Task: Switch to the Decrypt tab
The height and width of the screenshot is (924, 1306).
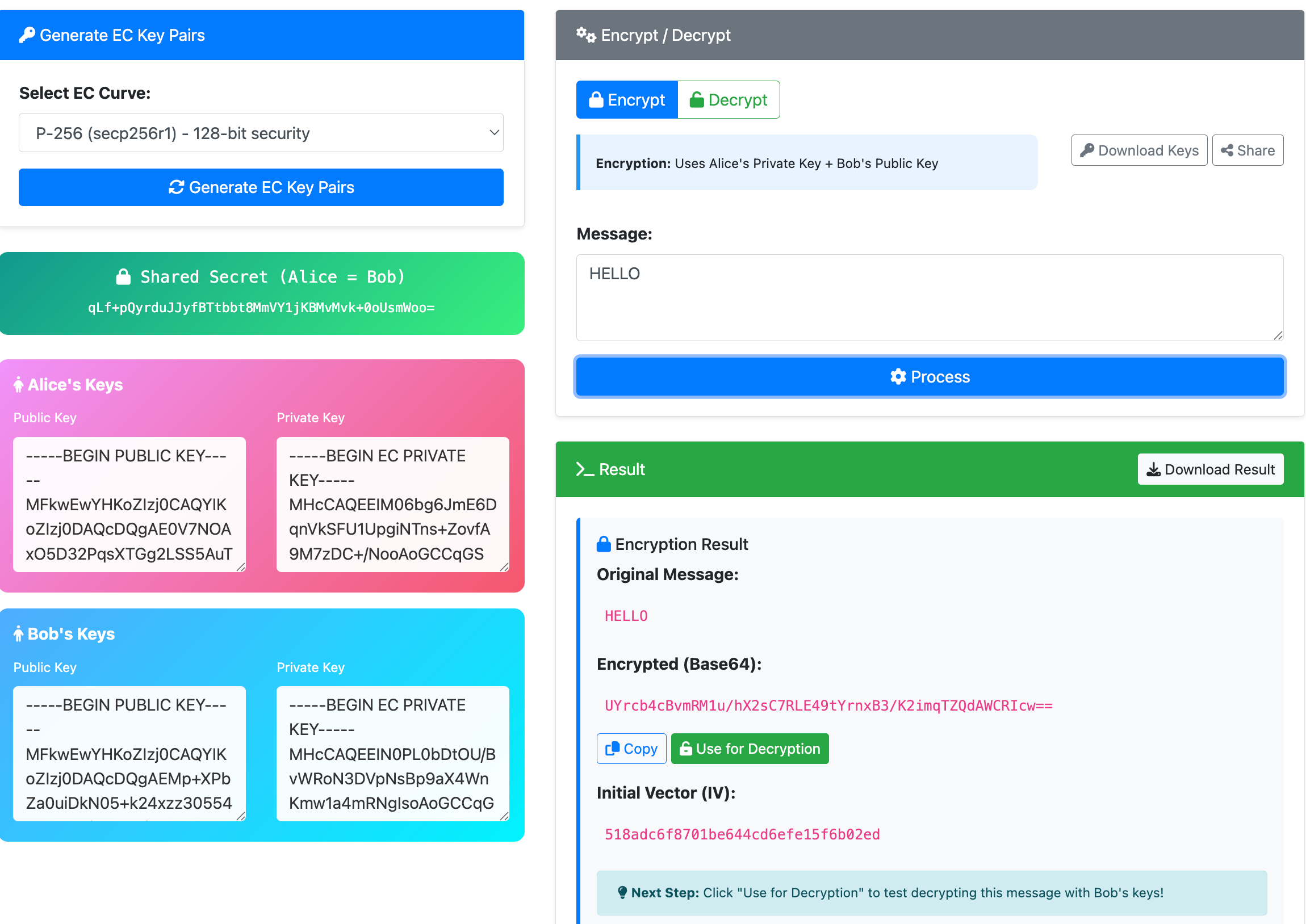Action: 728,100
